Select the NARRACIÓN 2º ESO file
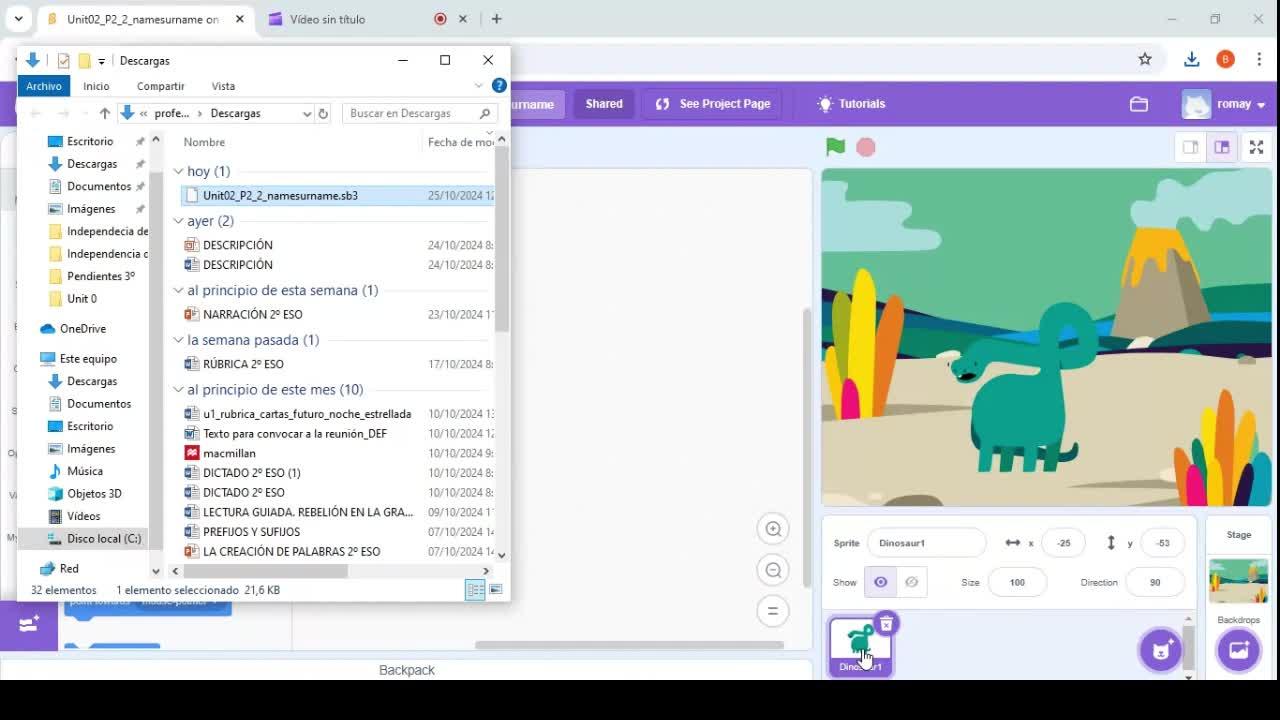 tap(252, 315)
